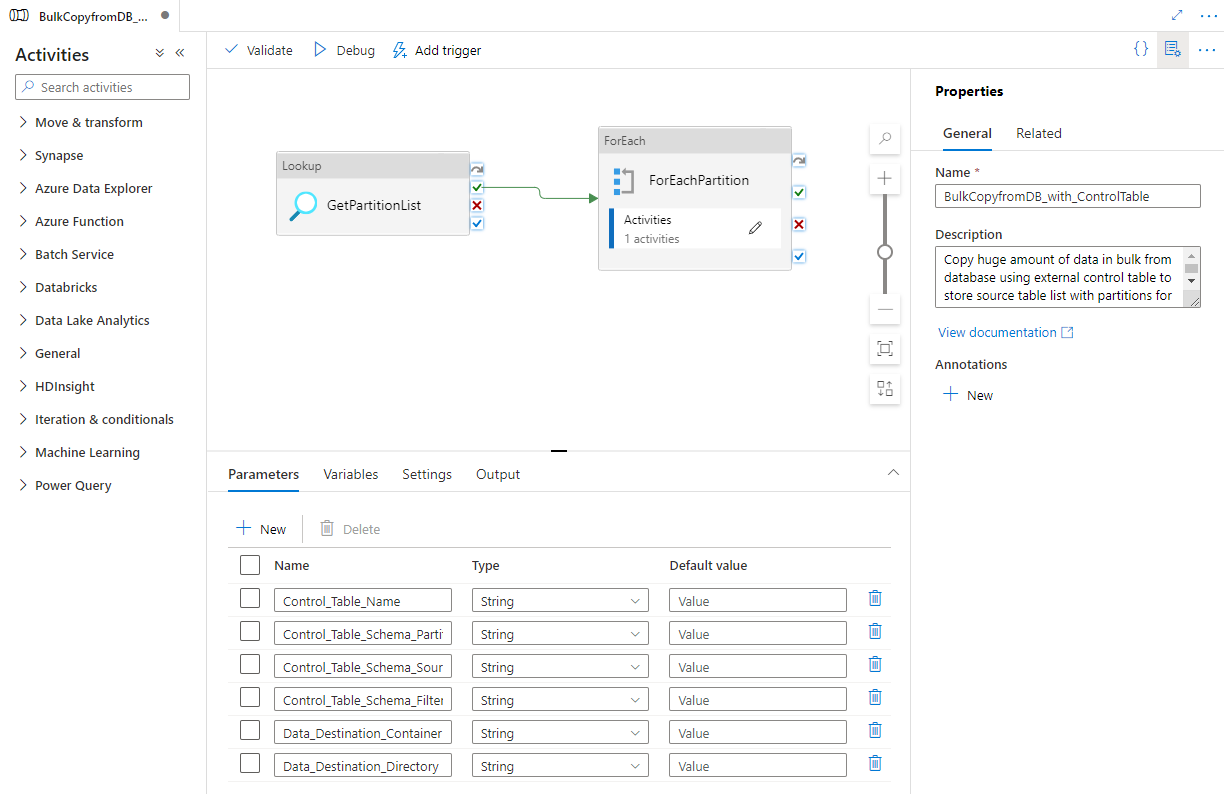This screenshot has width=1224, height=794.
Task: Switch to the Variables tab
Action: click(350, 474)
